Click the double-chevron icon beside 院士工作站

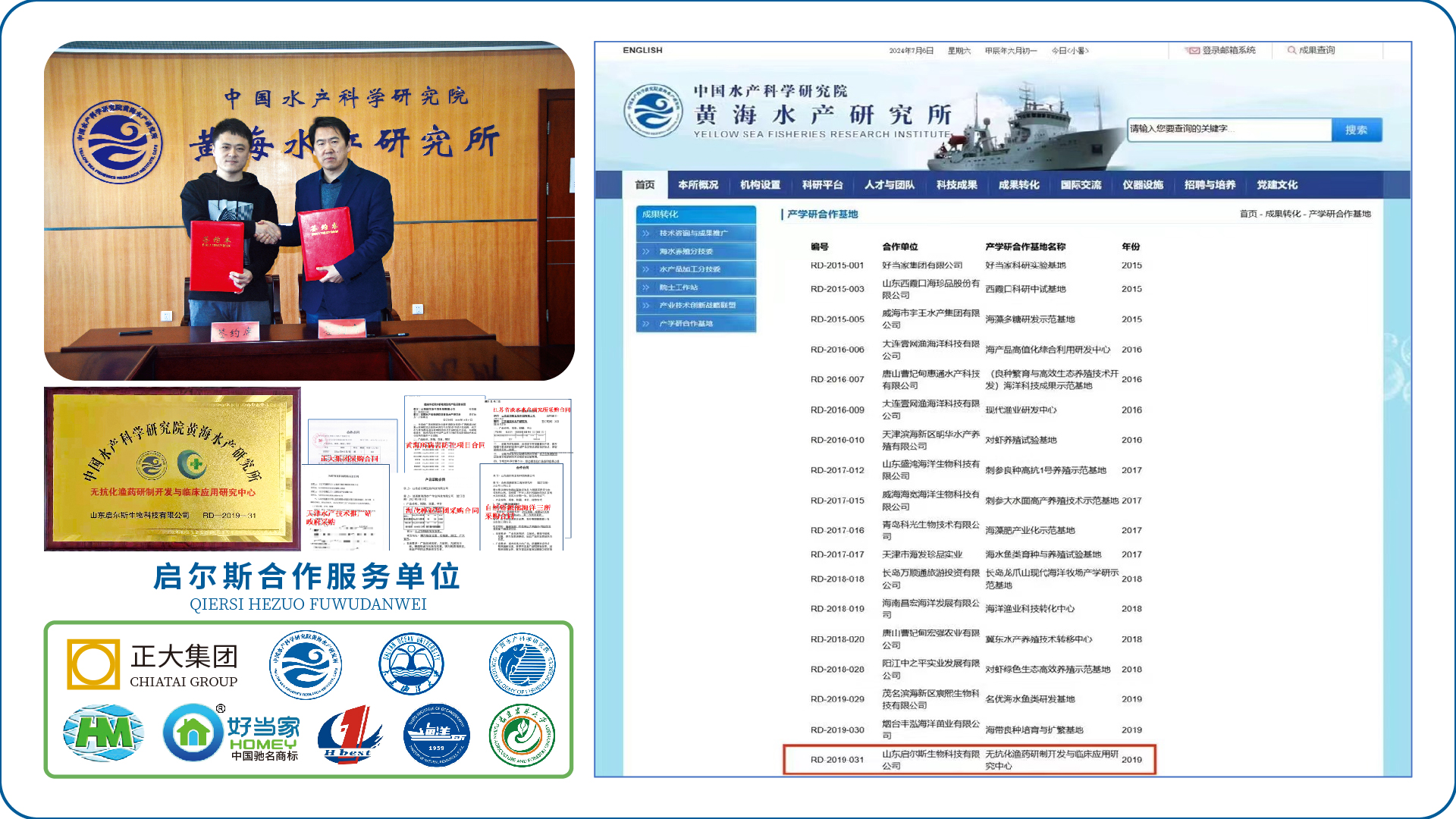tap(646, 288)
